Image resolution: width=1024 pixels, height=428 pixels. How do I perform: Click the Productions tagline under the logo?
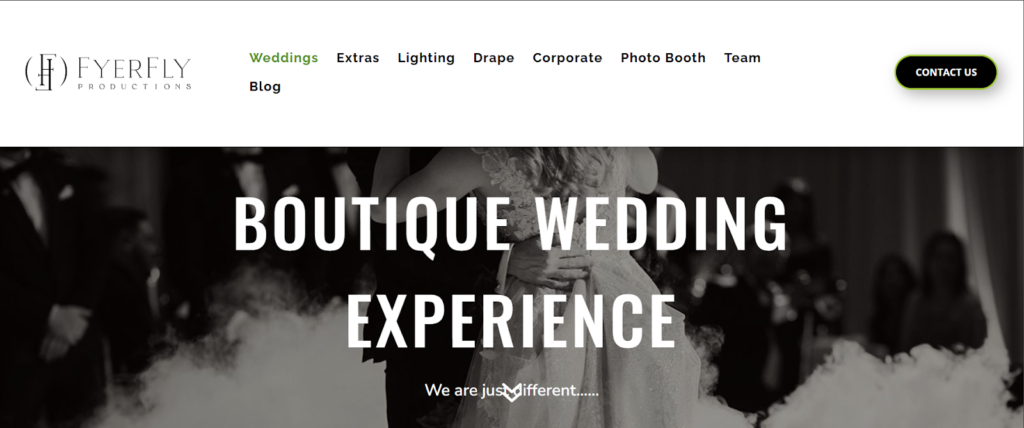click(134, 86)
